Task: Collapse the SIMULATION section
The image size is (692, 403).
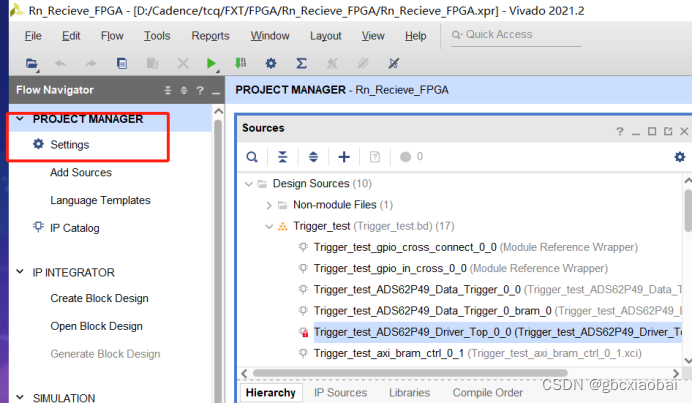Action: coord(20,397)
